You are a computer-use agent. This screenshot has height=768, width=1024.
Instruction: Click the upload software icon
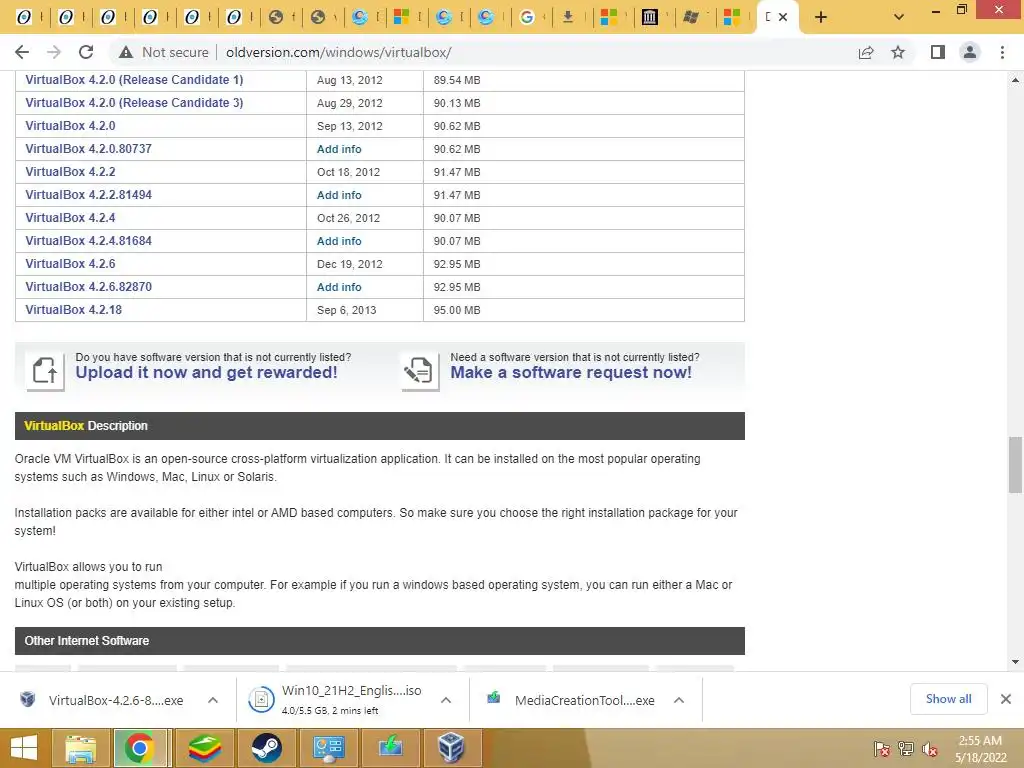[45, 371]
